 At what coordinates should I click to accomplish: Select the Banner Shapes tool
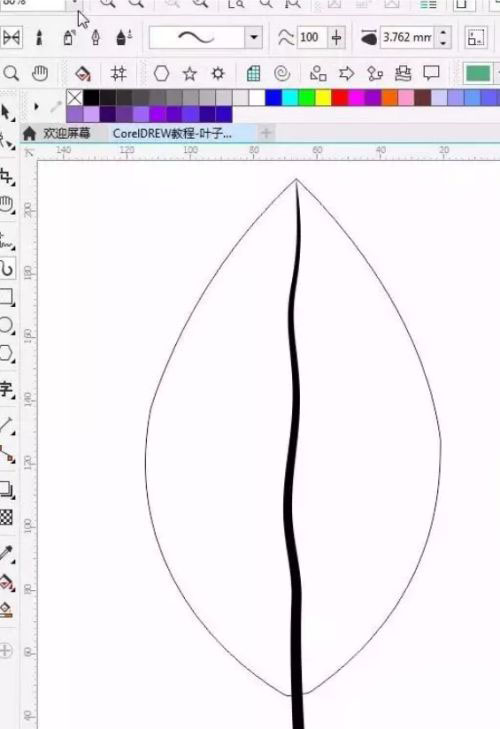click(403, 73)
